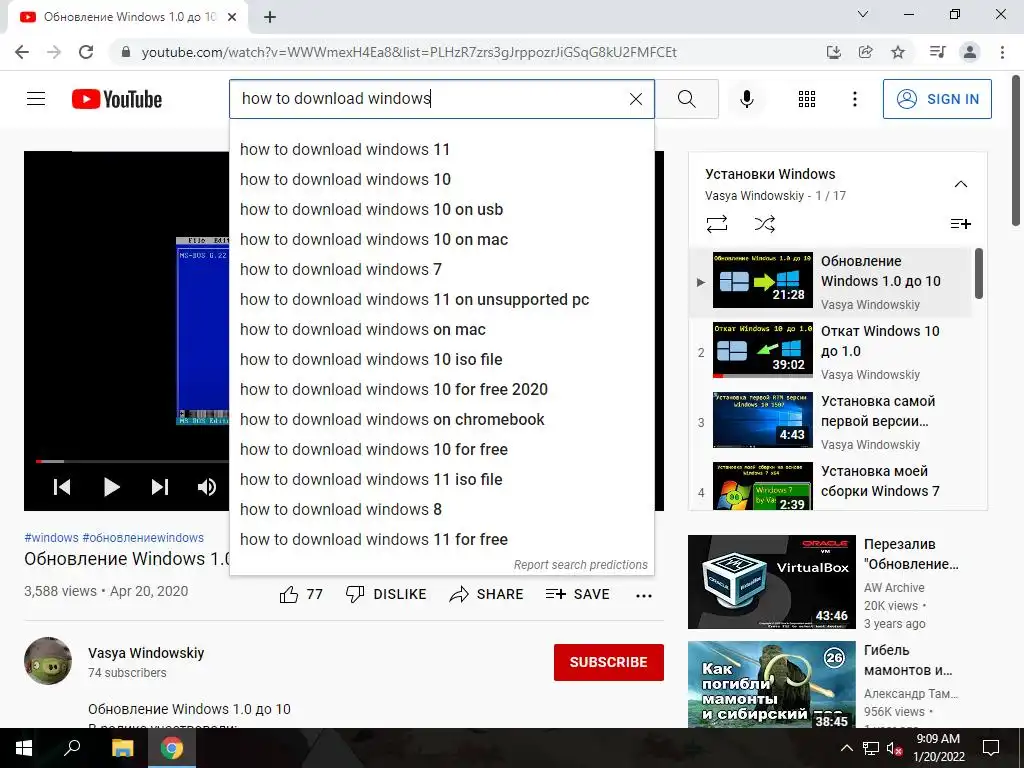This screenshot has width=1024, height=768.
Task: Click the SAVE button under the video
Action: pos(577,594)
